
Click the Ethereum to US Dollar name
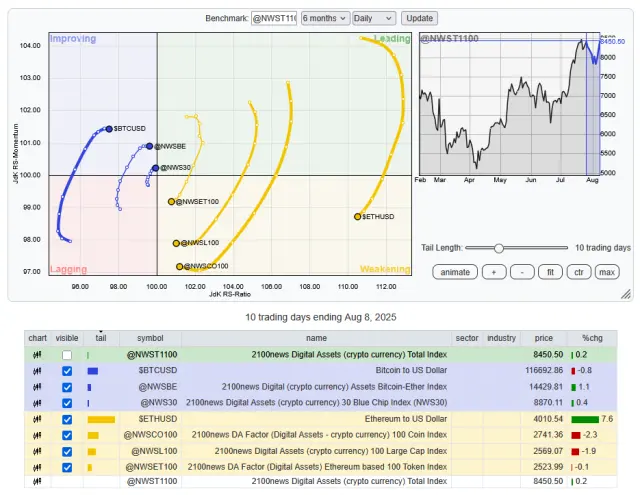(406, 419)
